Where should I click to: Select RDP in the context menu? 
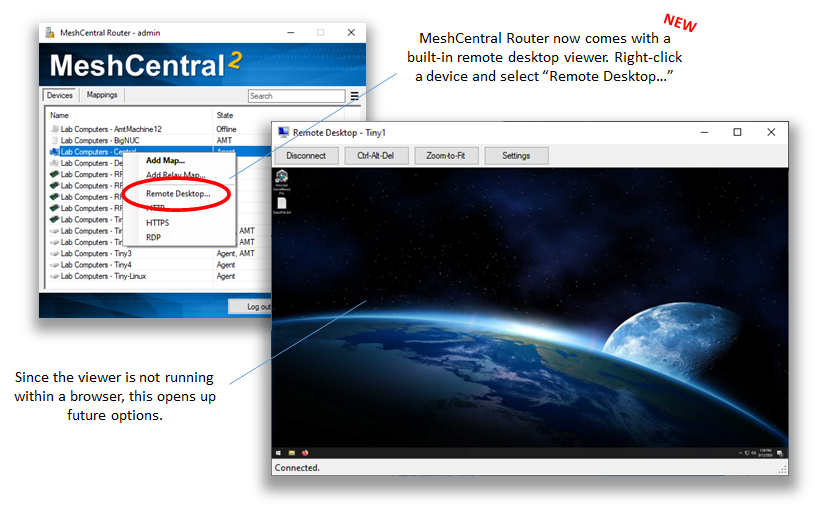153,237
